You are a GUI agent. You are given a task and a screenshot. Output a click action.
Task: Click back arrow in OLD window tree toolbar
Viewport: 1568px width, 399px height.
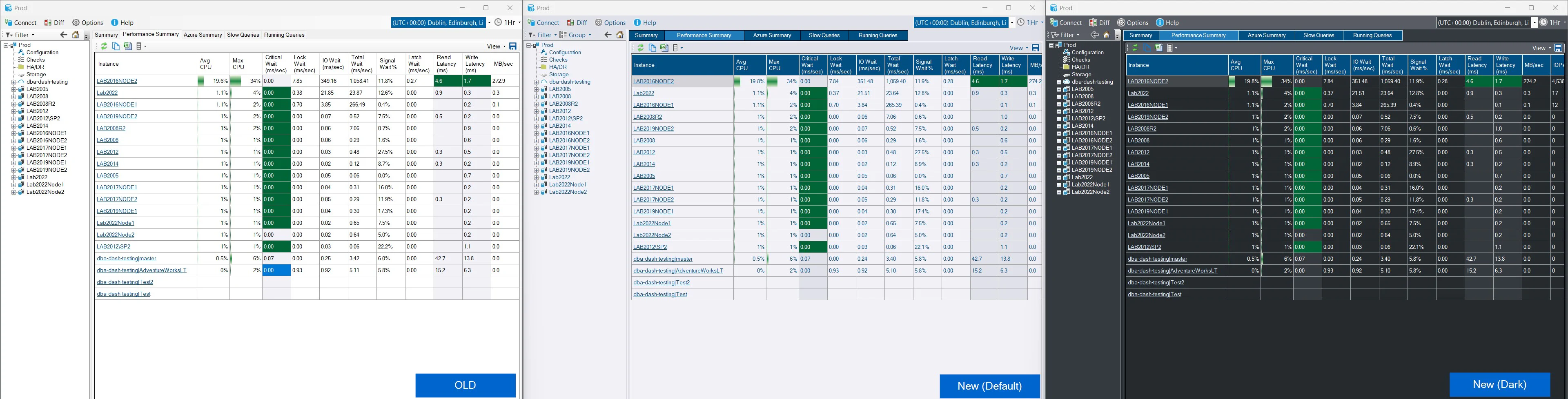[x=63, y=35]
